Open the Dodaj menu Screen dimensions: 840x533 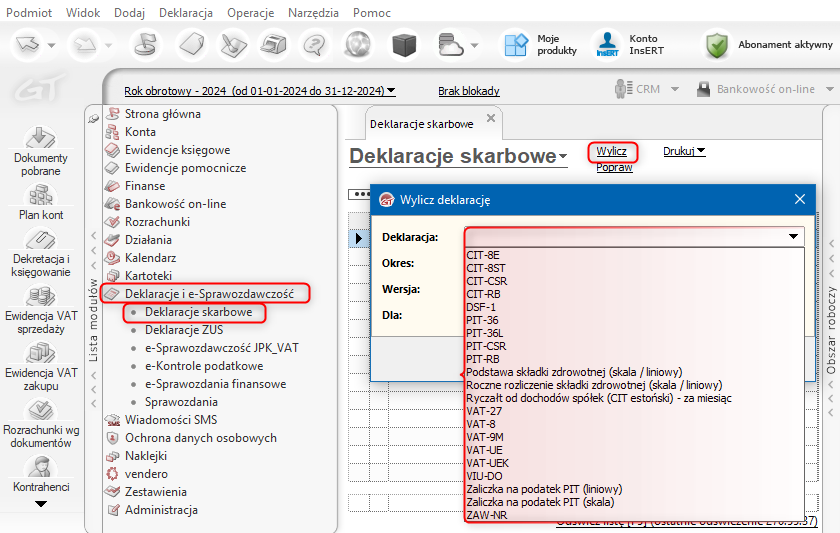pos(130,12)
